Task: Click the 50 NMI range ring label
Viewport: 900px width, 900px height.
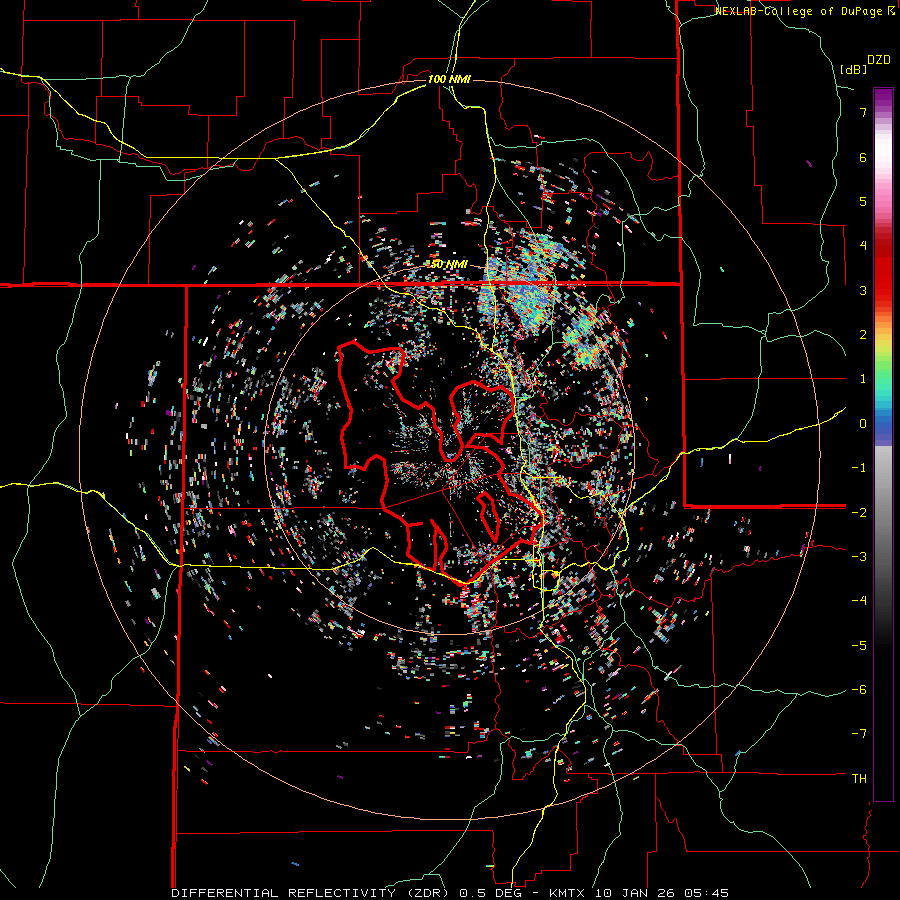Action: 449,265
